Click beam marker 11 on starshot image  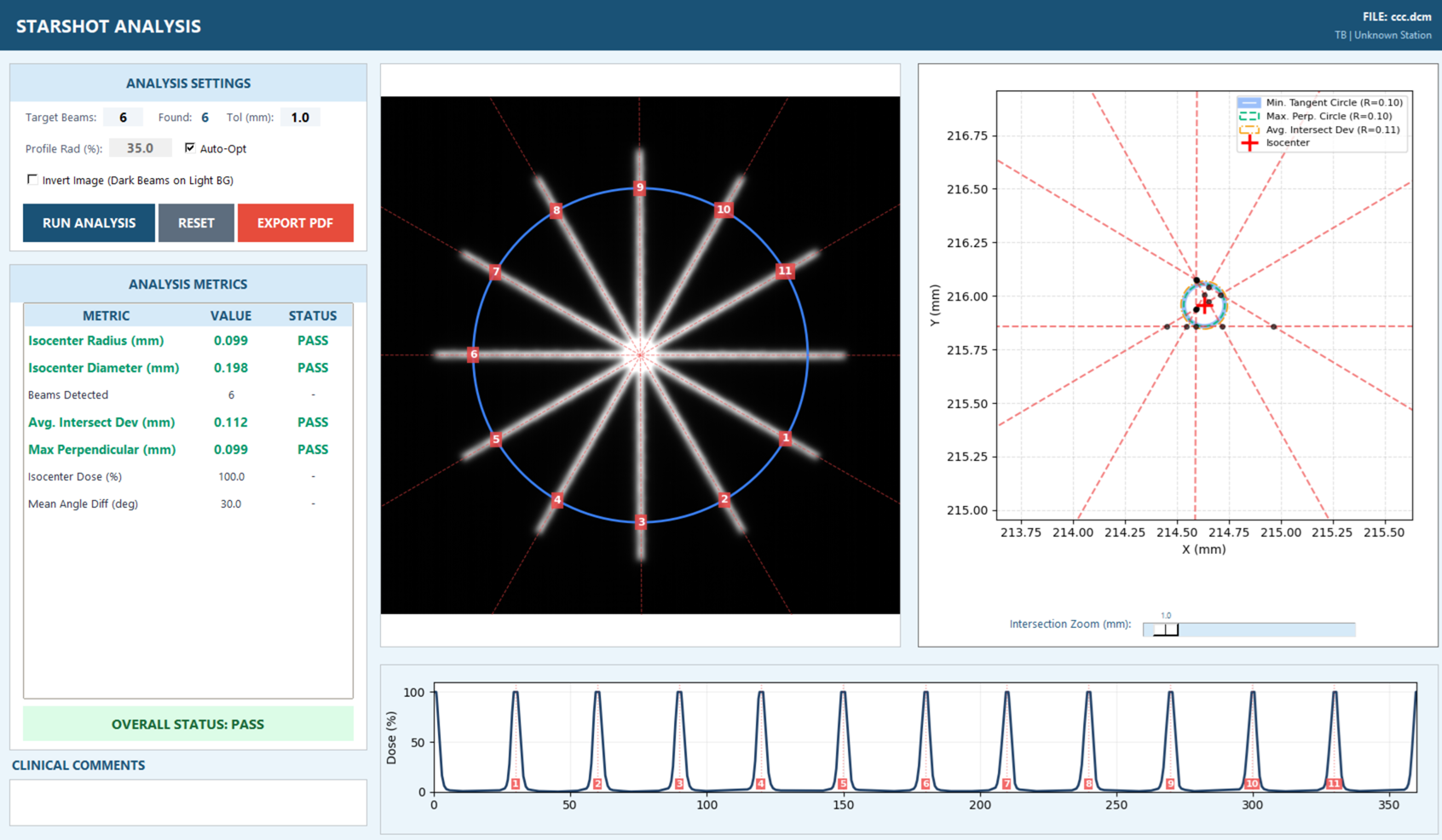click(x=785, y=271)
